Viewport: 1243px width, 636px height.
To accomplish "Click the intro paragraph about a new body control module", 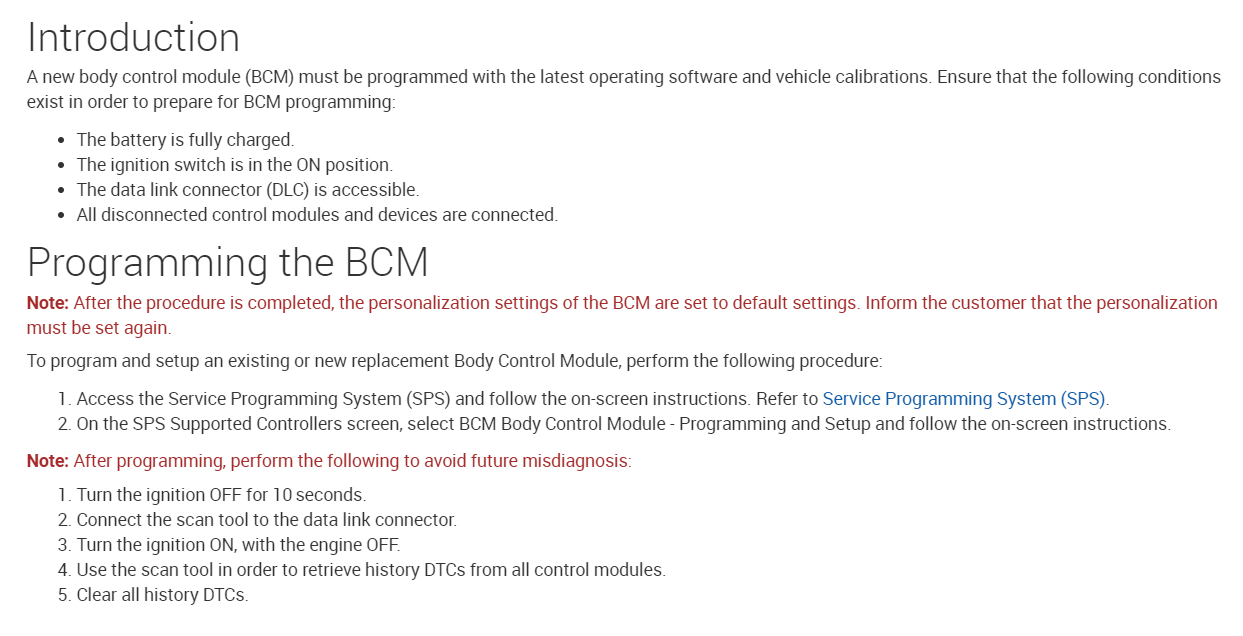I will tap(622, 89).
